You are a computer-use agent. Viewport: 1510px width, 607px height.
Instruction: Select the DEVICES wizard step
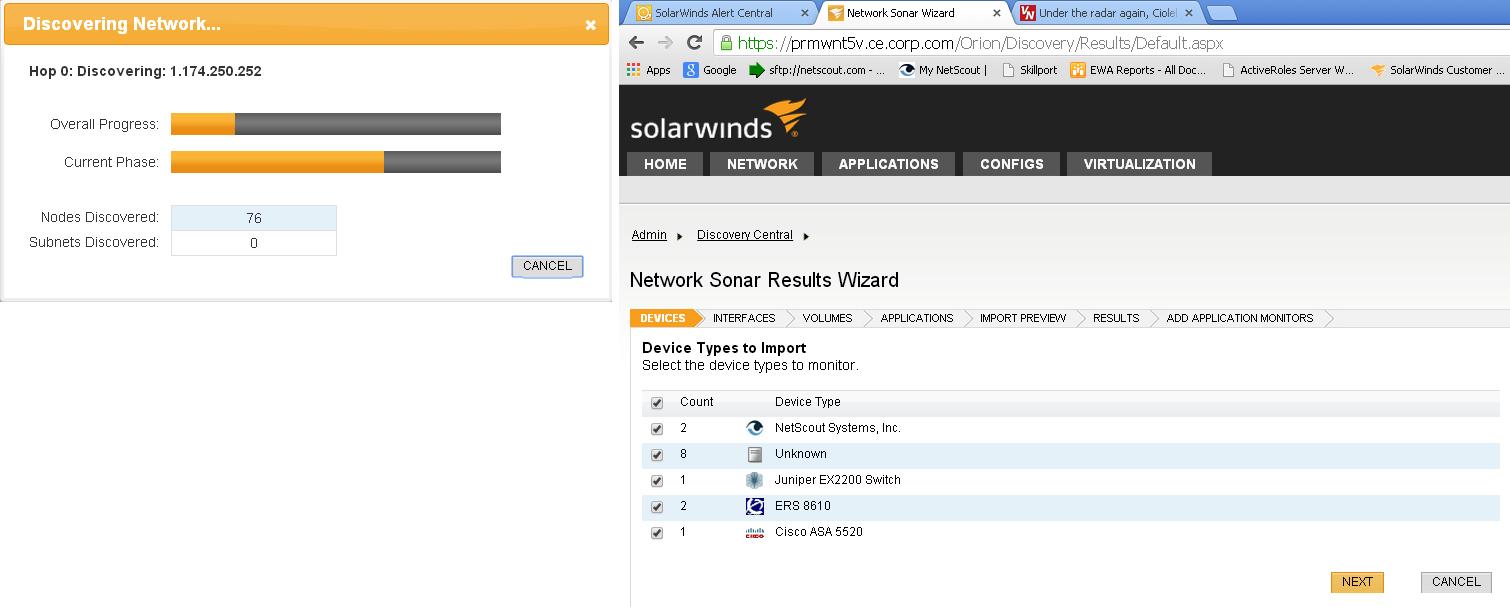pos(662,318)
